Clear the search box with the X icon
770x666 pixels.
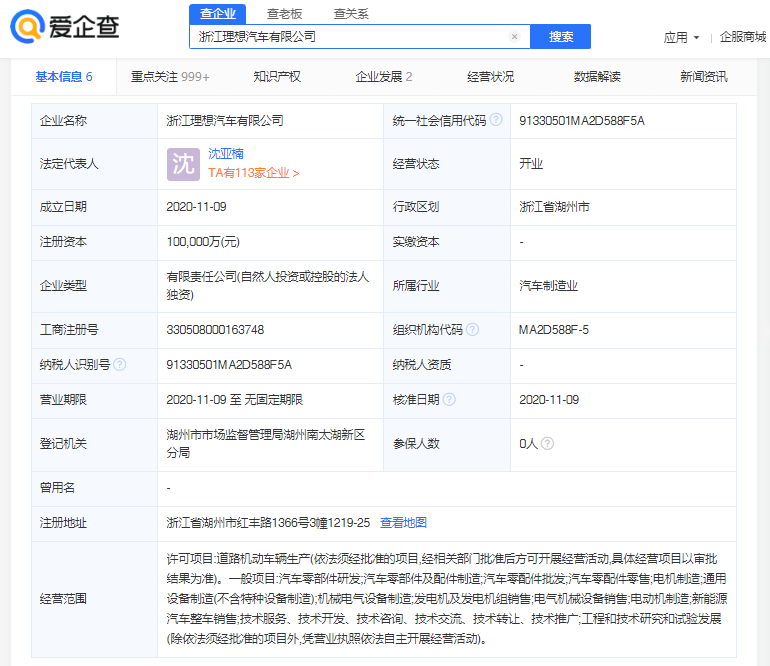(x=514, y=36)
